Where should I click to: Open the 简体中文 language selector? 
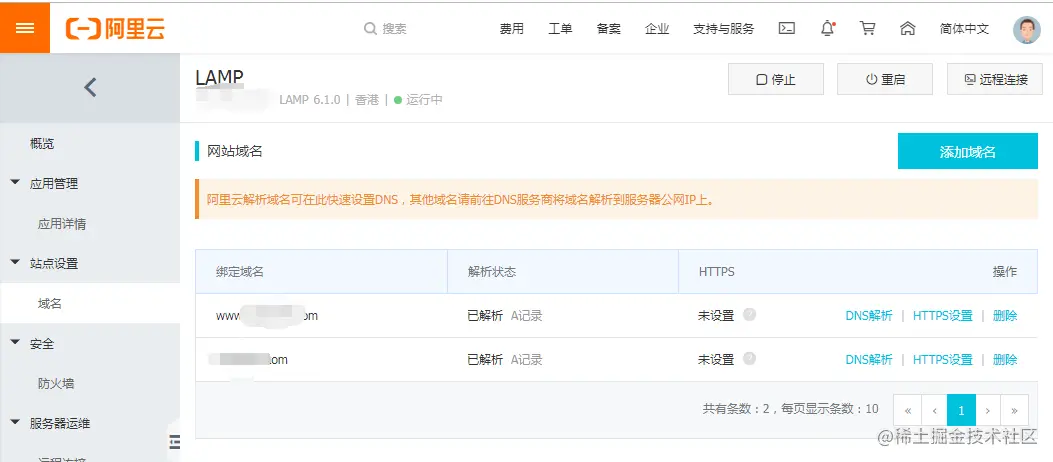(x=964, y=29)
